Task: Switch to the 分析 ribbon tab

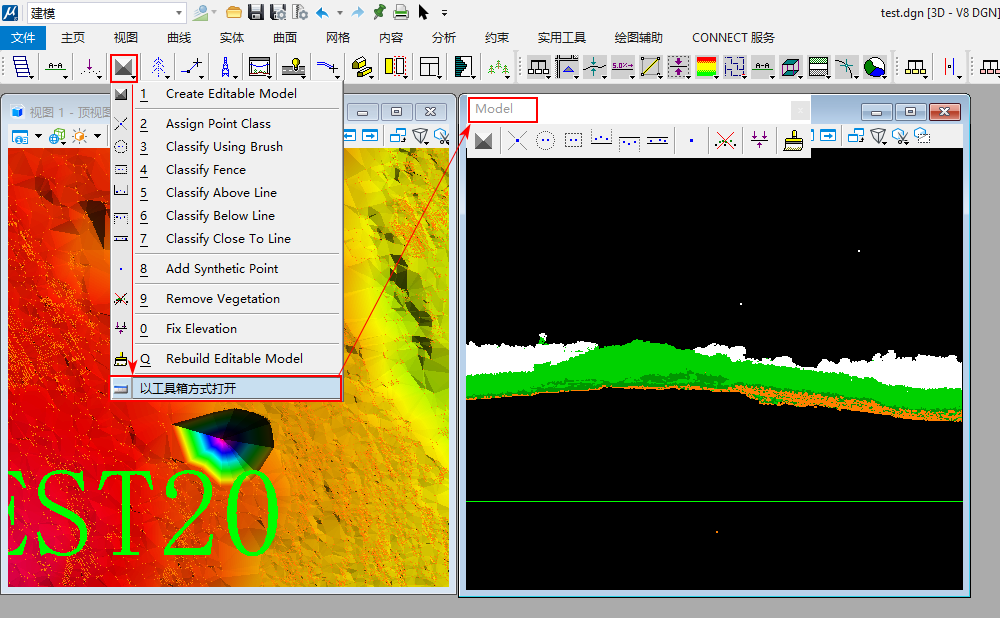Action: (x=444, y=38)
